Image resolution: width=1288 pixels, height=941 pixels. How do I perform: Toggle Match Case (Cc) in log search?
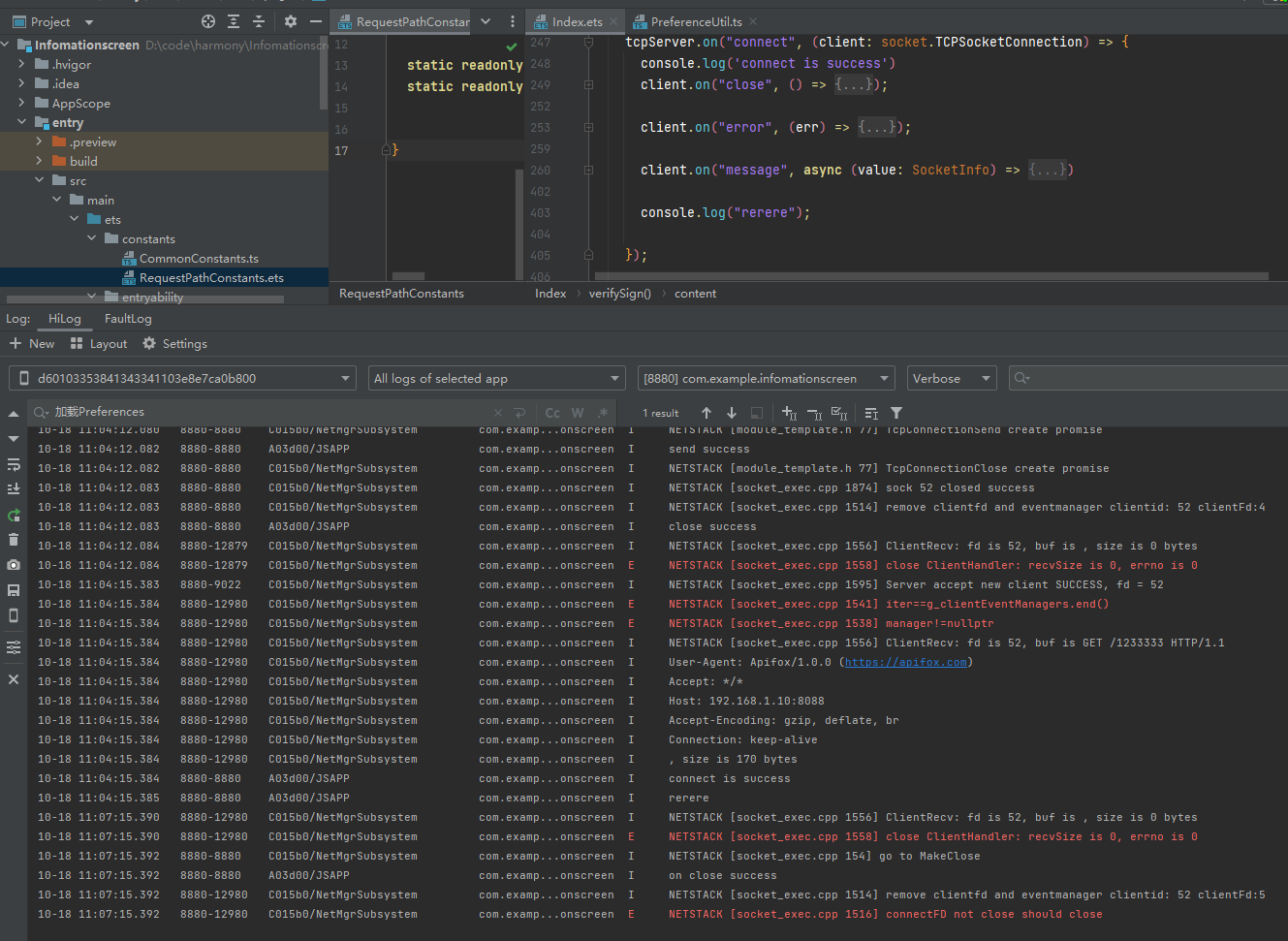coord(552,413)
